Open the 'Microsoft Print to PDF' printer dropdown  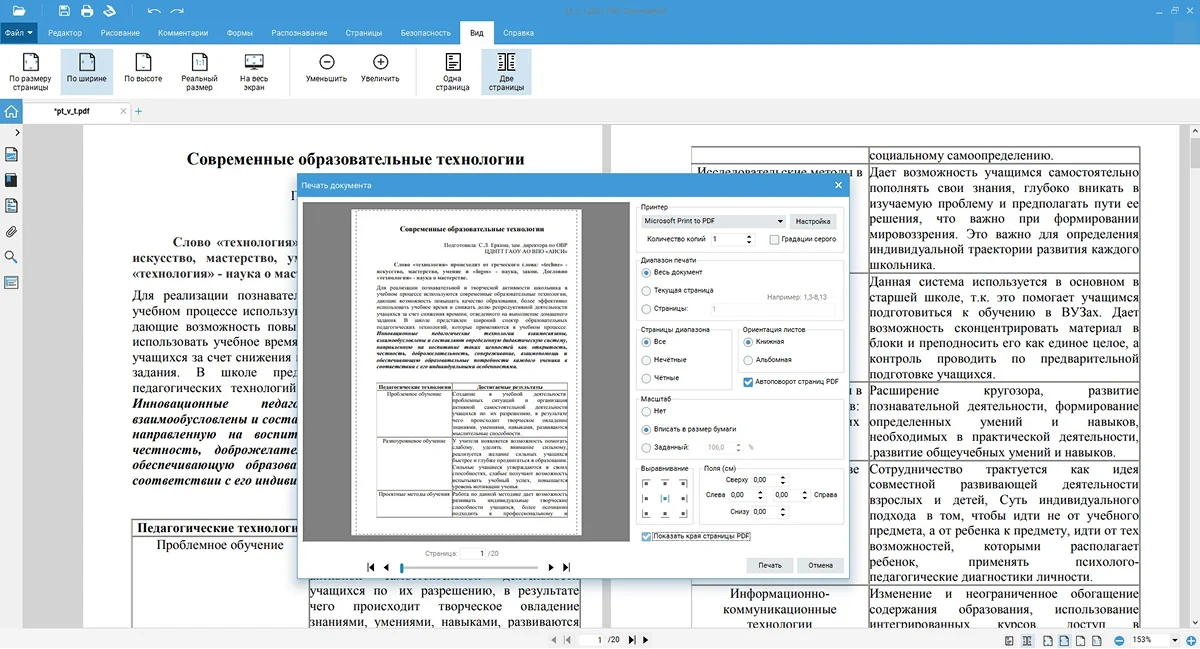click(x=712, y=221)
